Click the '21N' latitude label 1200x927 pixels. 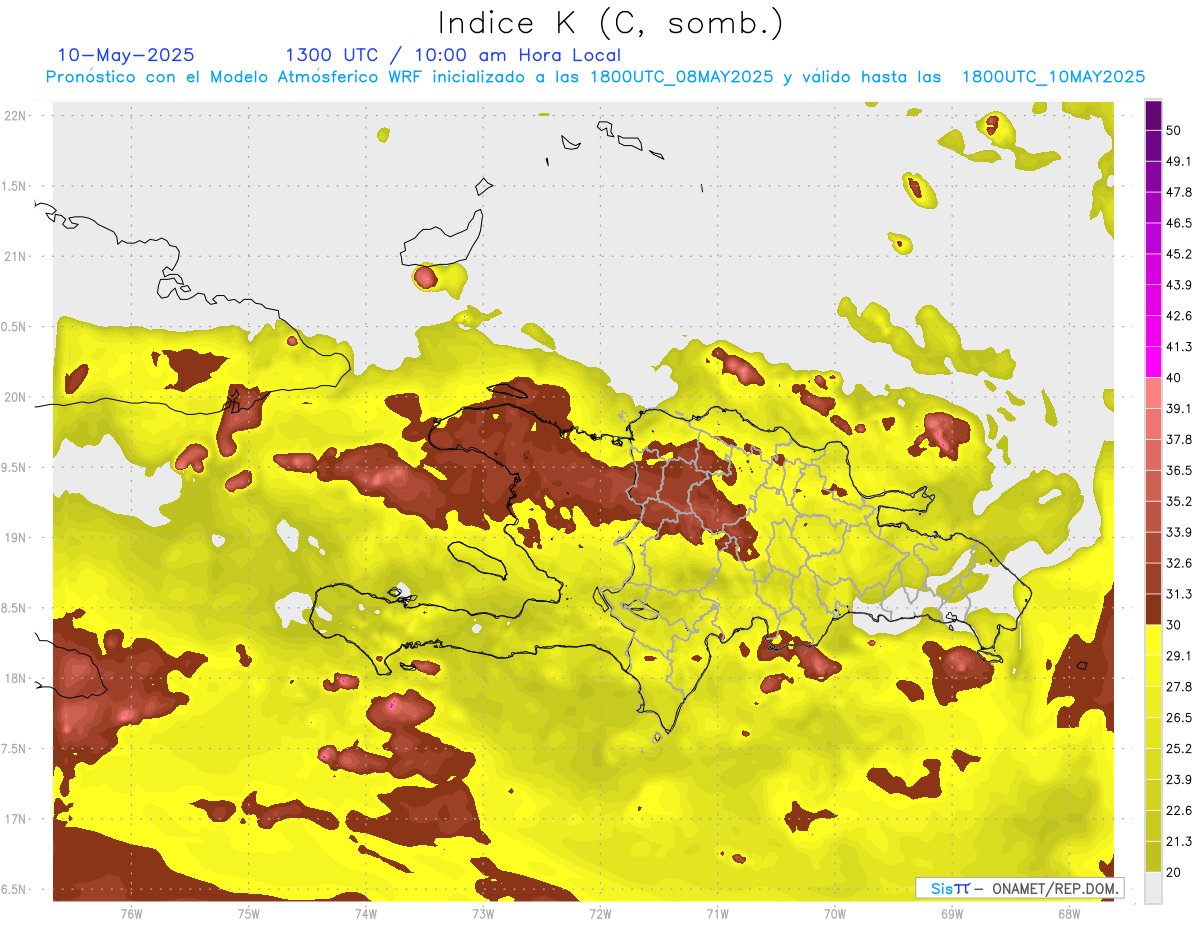[x=16, y=256]
